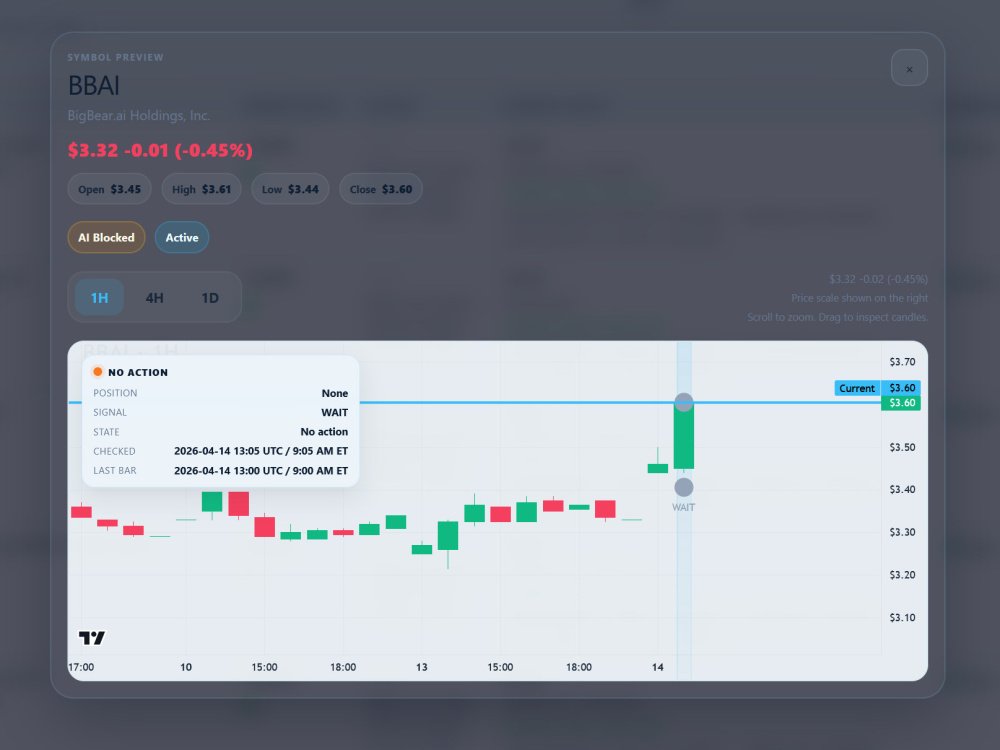
Task: Click the LAST BAR timestamp value
Action: tap(261, 471)
